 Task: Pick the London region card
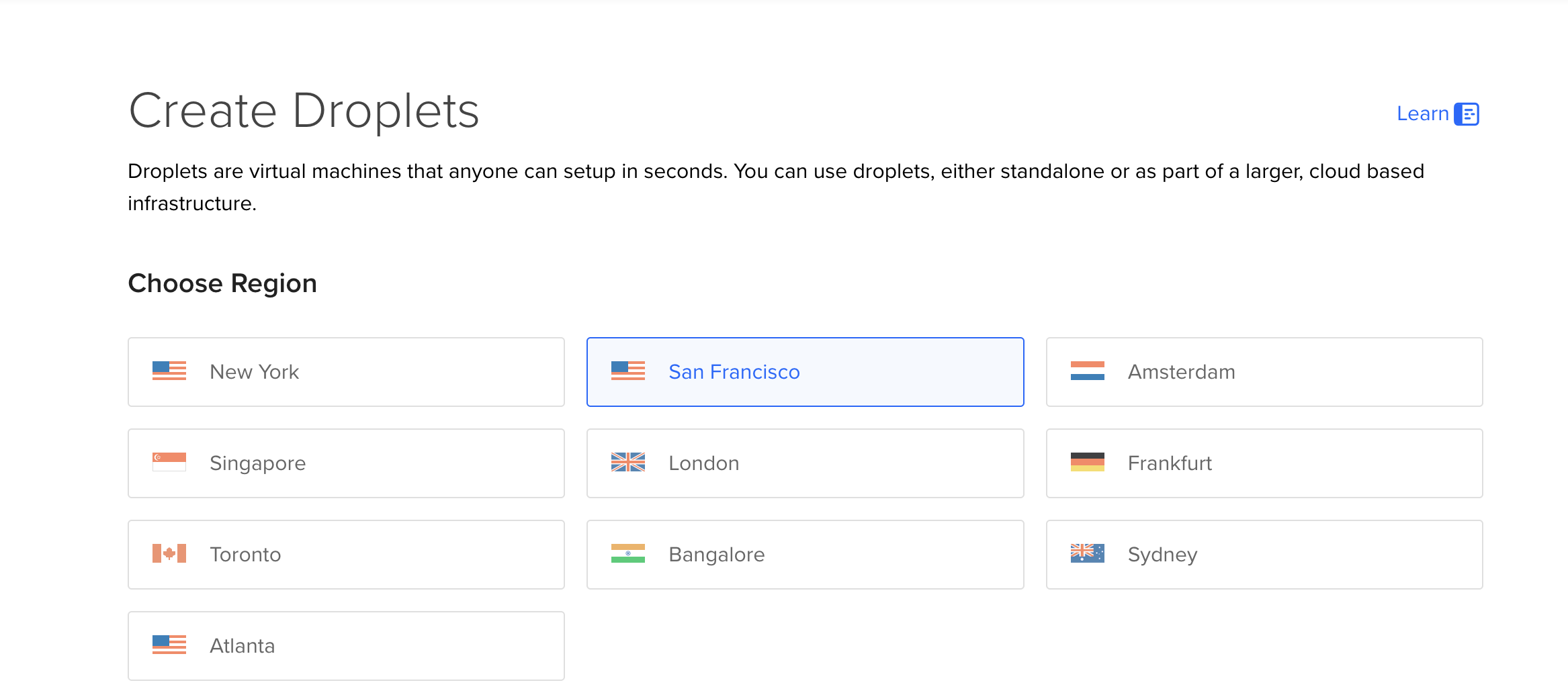pos(805,463)
